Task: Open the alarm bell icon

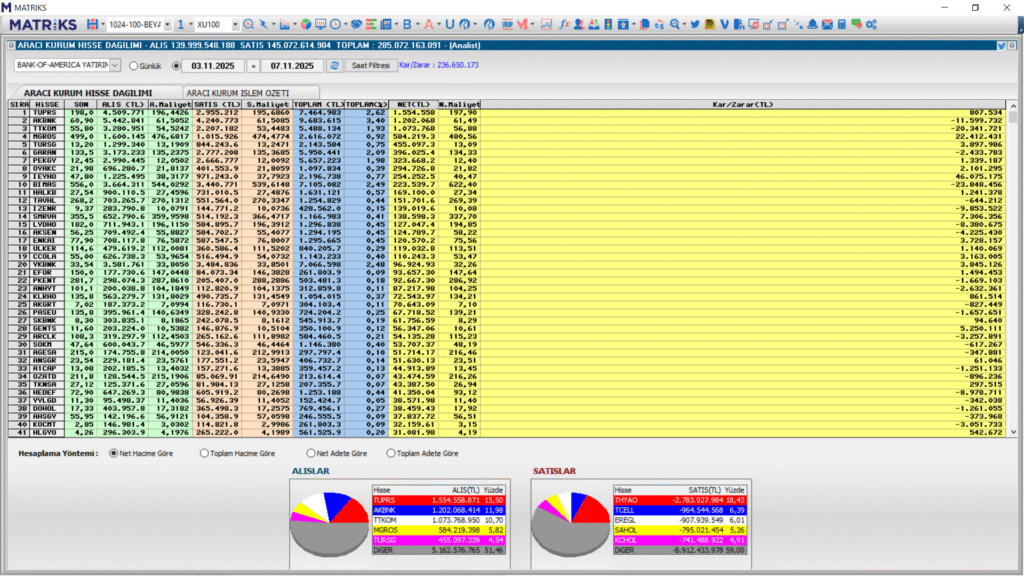Action: 814,23
